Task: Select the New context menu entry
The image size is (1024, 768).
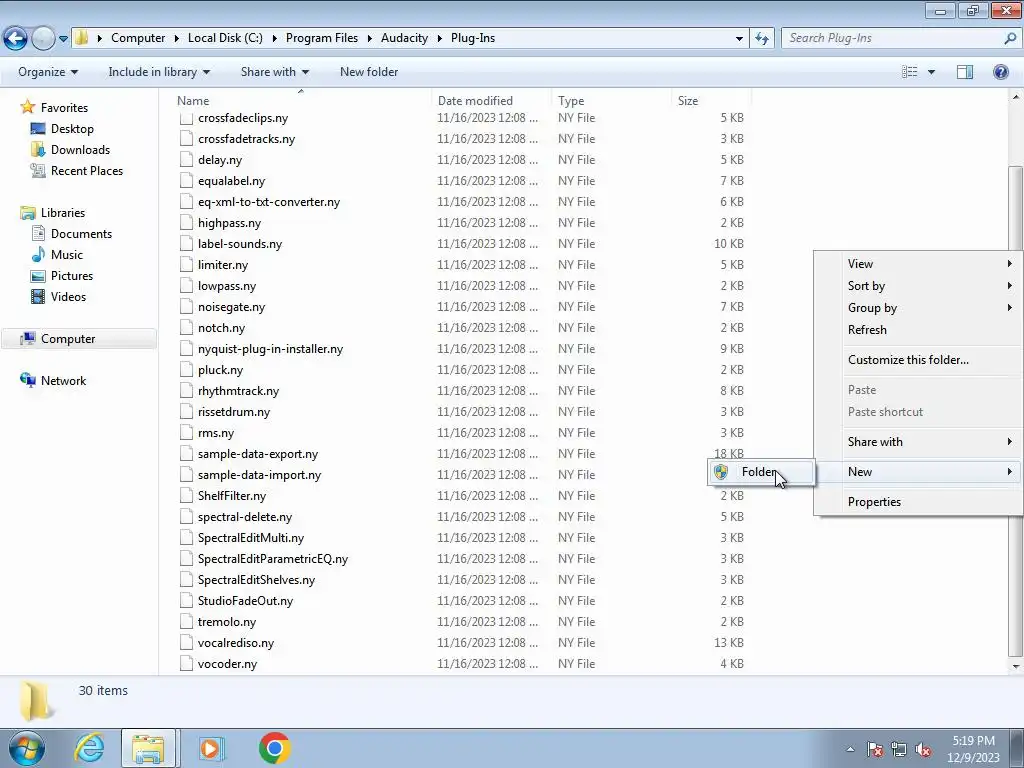Action: (x=918, y=472)
